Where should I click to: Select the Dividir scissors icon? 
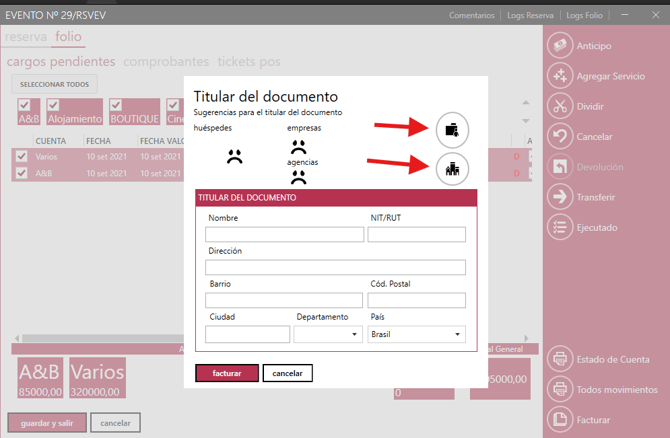point(560,106)
